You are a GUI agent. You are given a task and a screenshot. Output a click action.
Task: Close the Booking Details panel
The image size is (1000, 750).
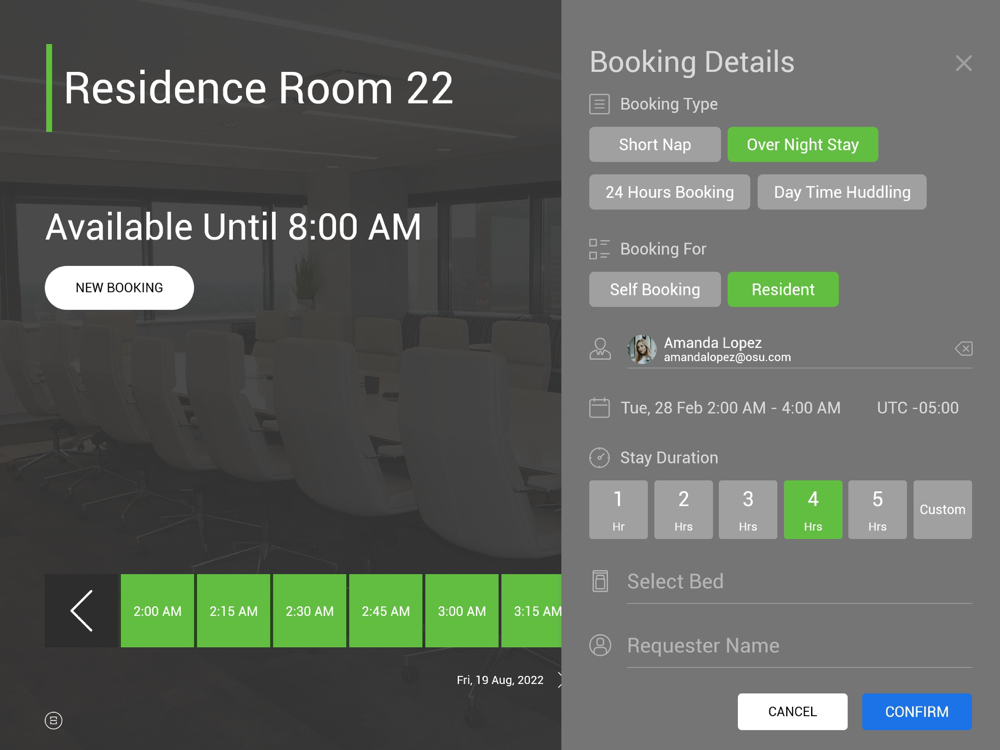[963, 63]
